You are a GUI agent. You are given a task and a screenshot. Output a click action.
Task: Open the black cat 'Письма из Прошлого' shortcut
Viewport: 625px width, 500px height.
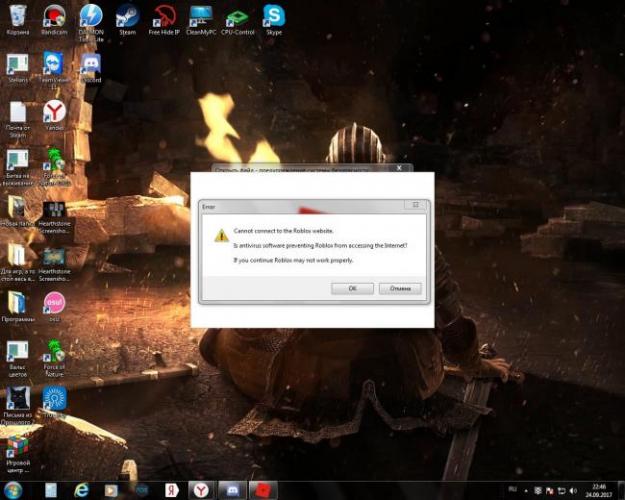tap(18, 405)
